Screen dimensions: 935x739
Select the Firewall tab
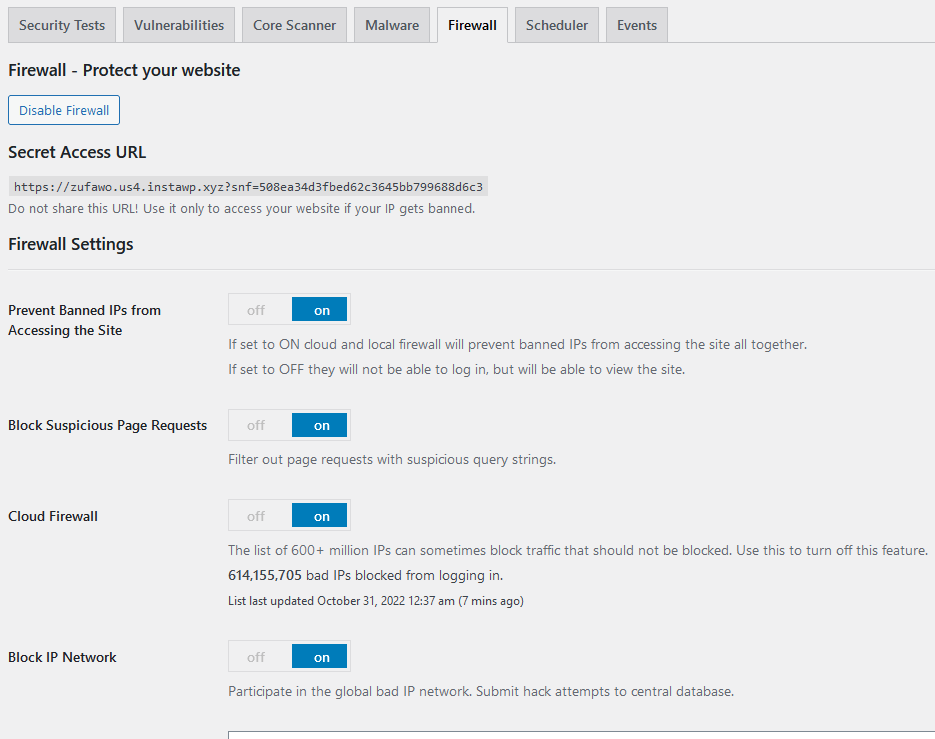point(472,25)
